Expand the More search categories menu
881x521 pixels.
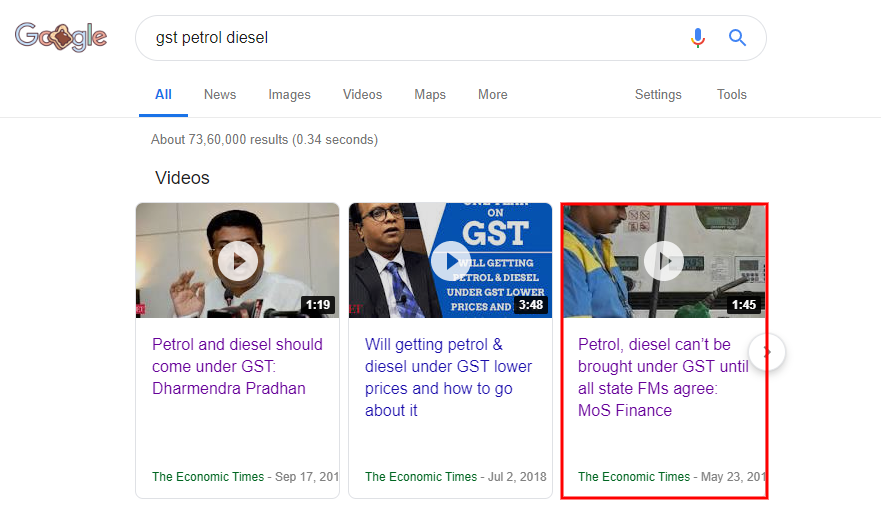(493, 94)
